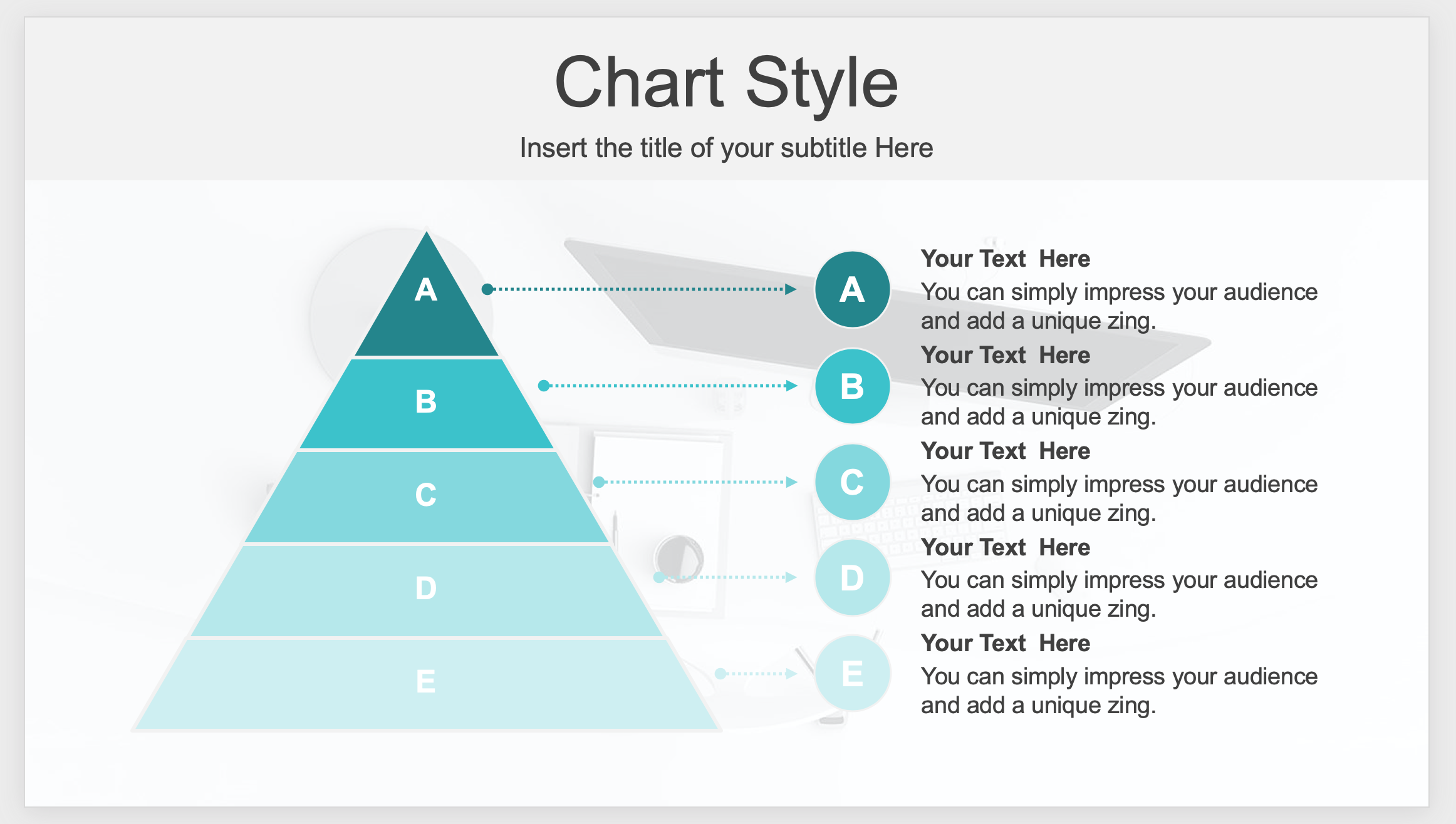Click pyramid top segment A
The width and height of the screenshot is (1456, 824).
coord(427,307)
